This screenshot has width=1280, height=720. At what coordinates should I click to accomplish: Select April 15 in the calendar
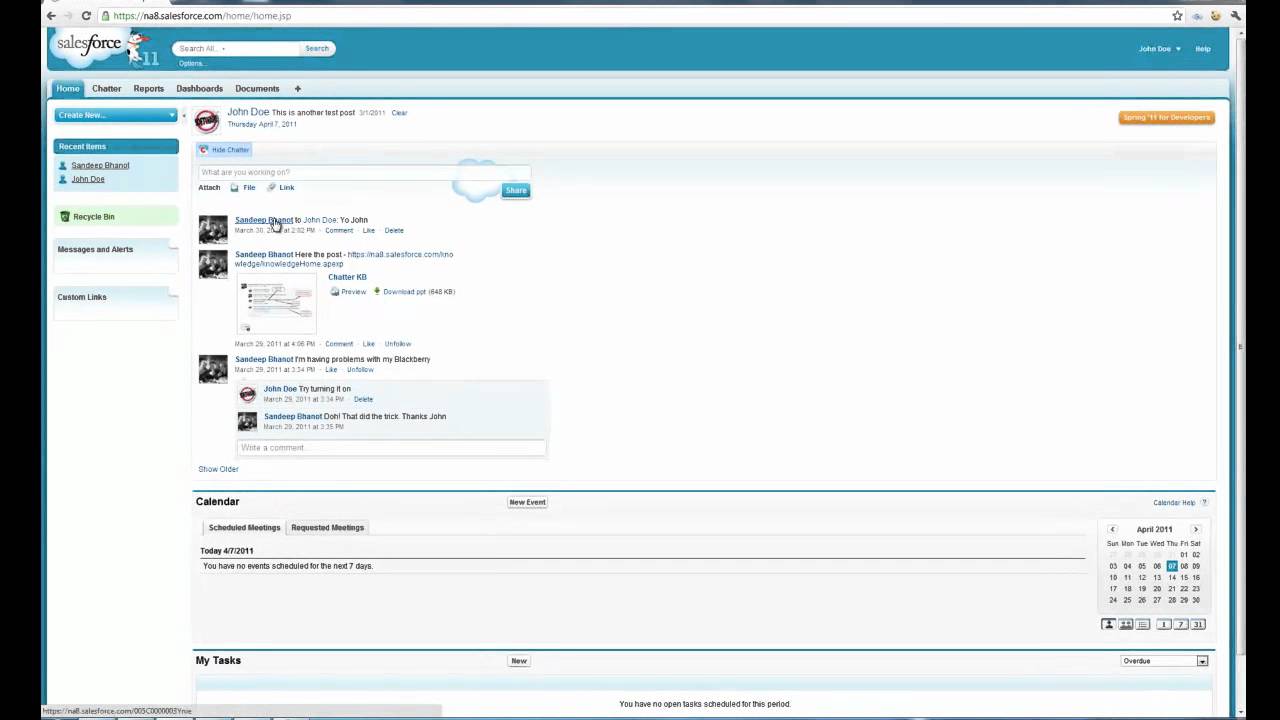1184,578
